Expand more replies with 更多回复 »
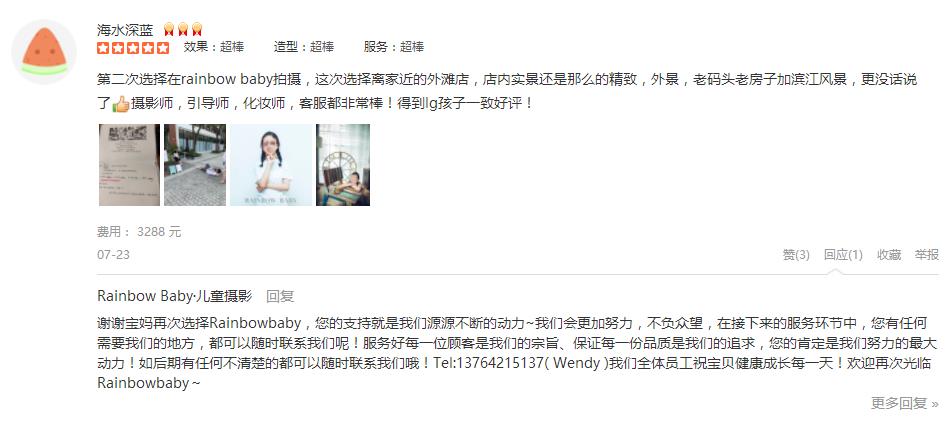 [x=905, y=403]
